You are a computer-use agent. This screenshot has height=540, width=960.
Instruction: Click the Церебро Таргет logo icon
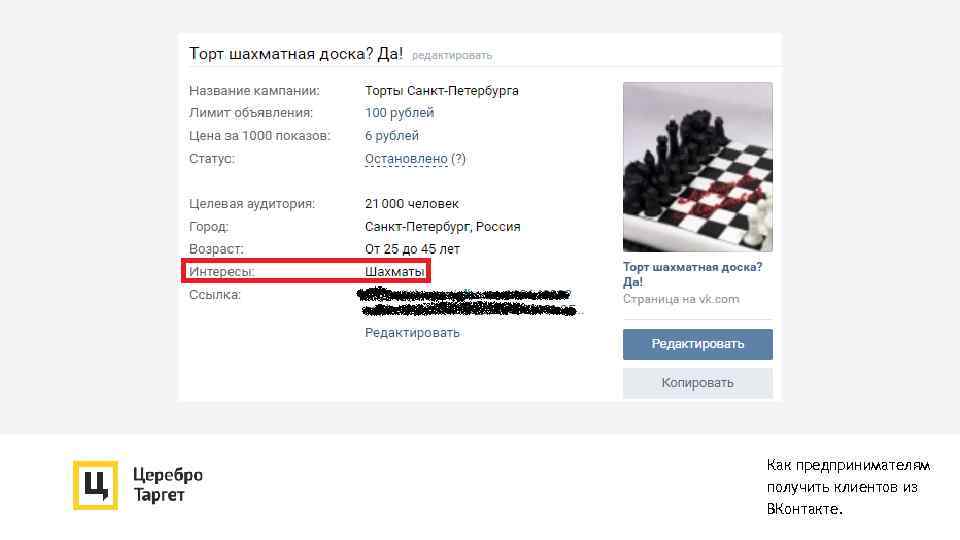96,485
